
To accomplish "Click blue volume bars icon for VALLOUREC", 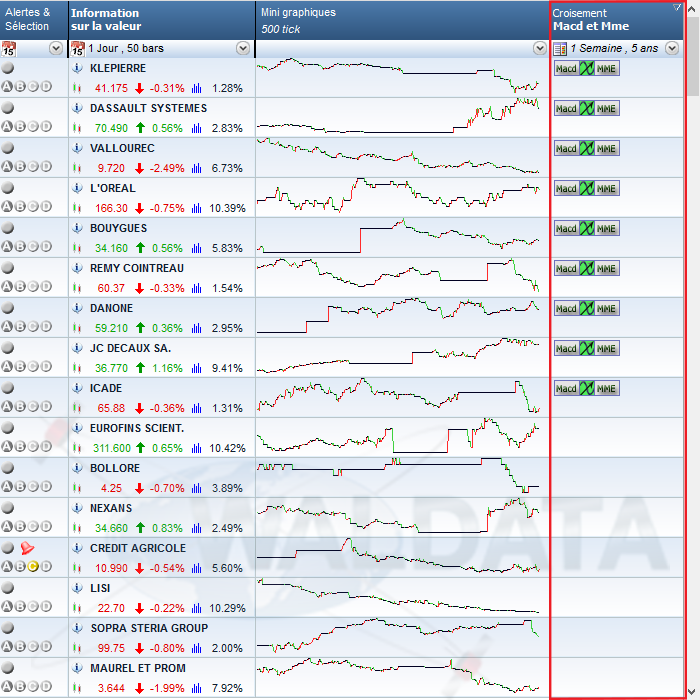I will pyautogui.click(x=196, y=168).
